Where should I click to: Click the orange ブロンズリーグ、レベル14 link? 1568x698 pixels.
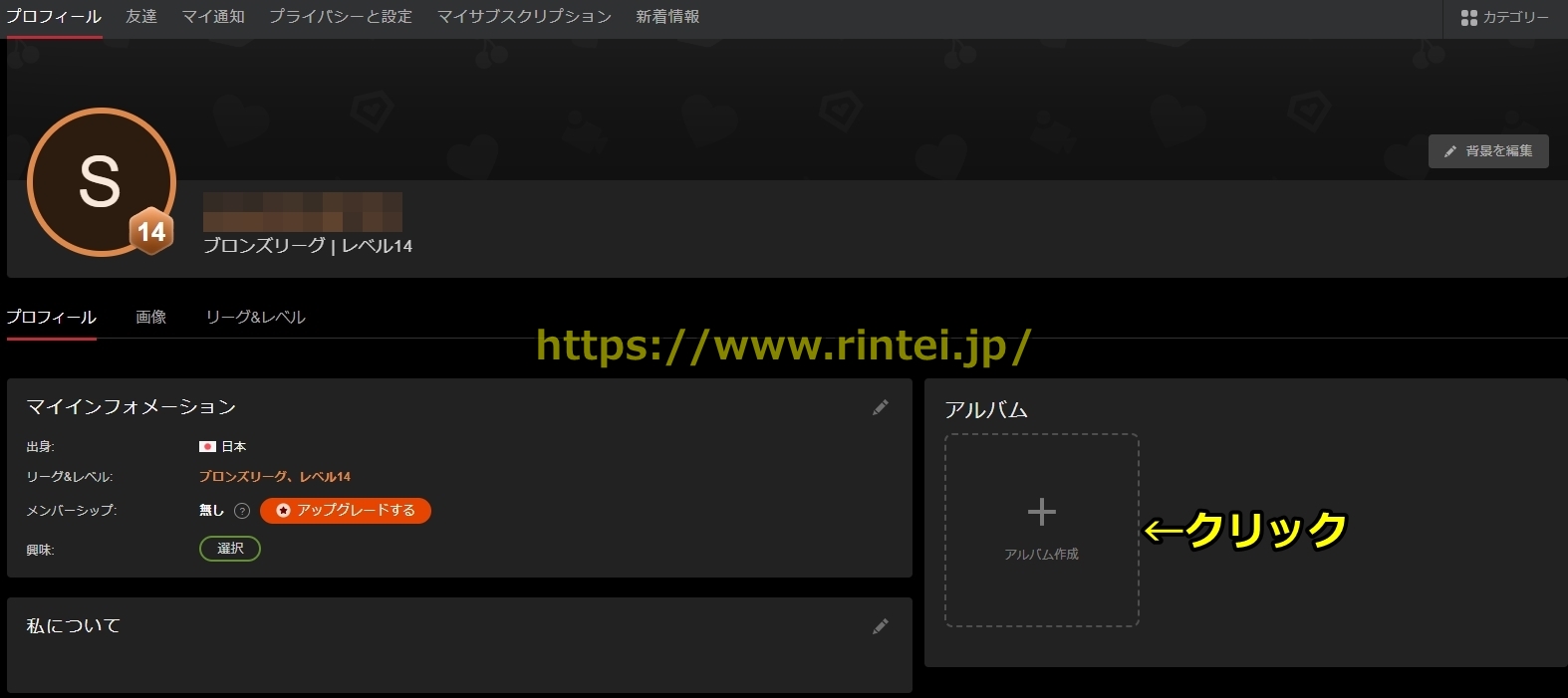(275, 477)
